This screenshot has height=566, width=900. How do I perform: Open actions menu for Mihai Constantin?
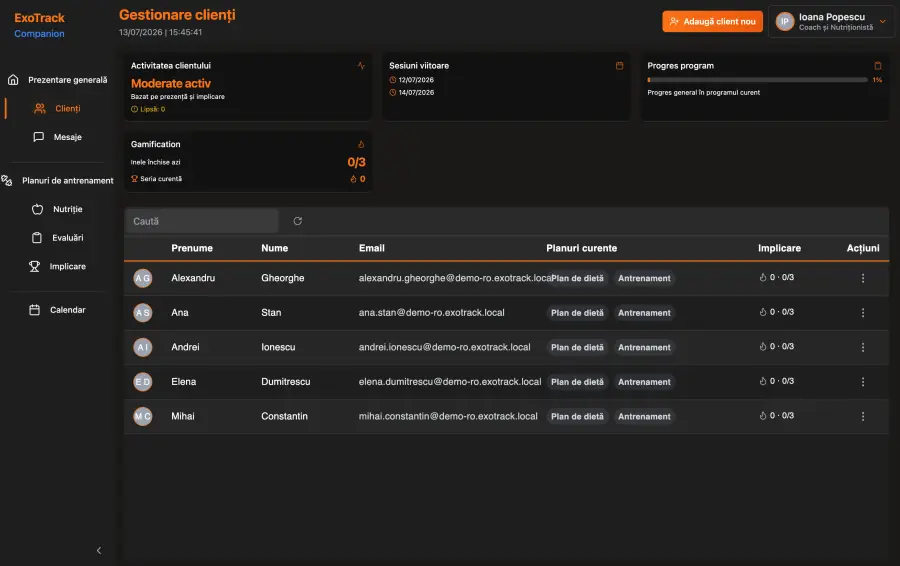click(x=863, y=416)
